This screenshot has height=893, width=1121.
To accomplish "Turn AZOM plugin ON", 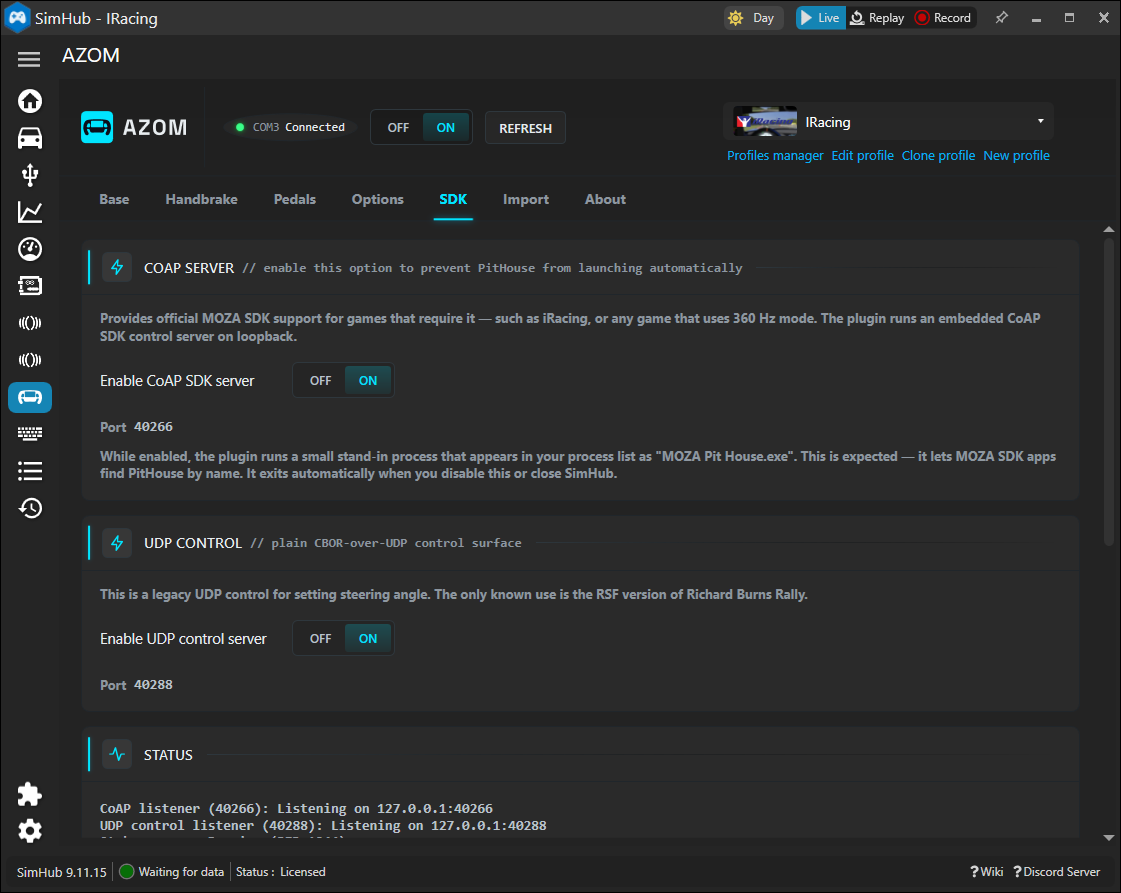I will [445, 127].
